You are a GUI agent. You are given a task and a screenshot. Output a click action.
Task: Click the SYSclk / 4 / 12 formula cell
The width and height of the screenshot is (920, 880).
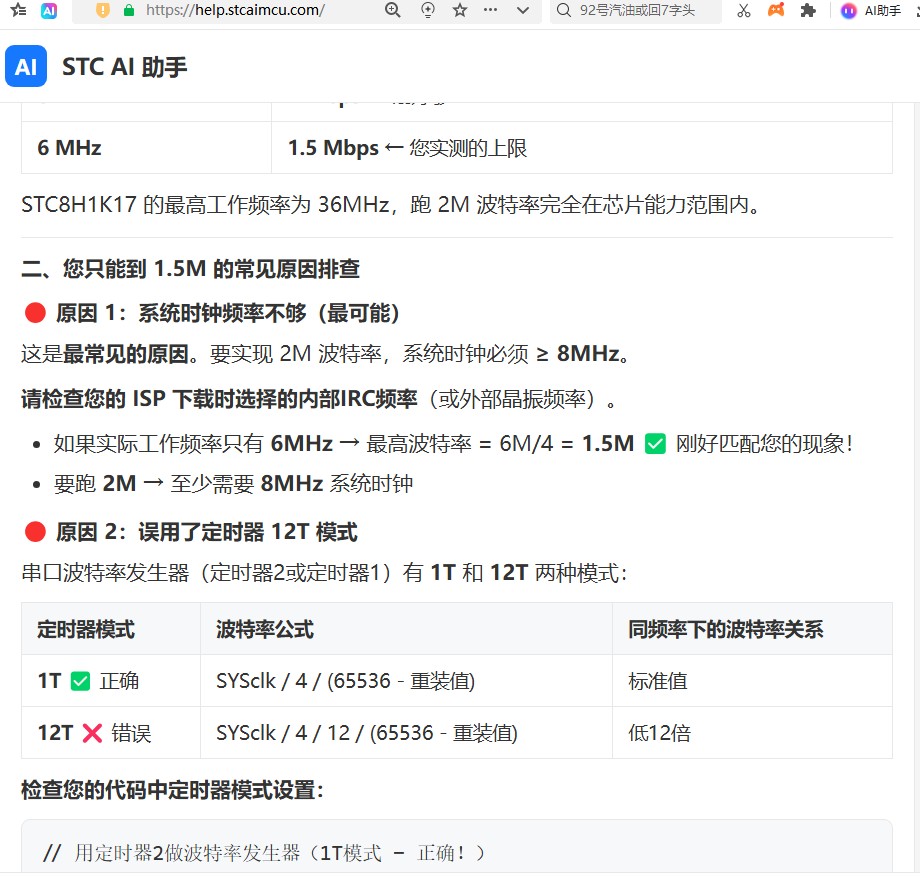(x=406, y=733)
